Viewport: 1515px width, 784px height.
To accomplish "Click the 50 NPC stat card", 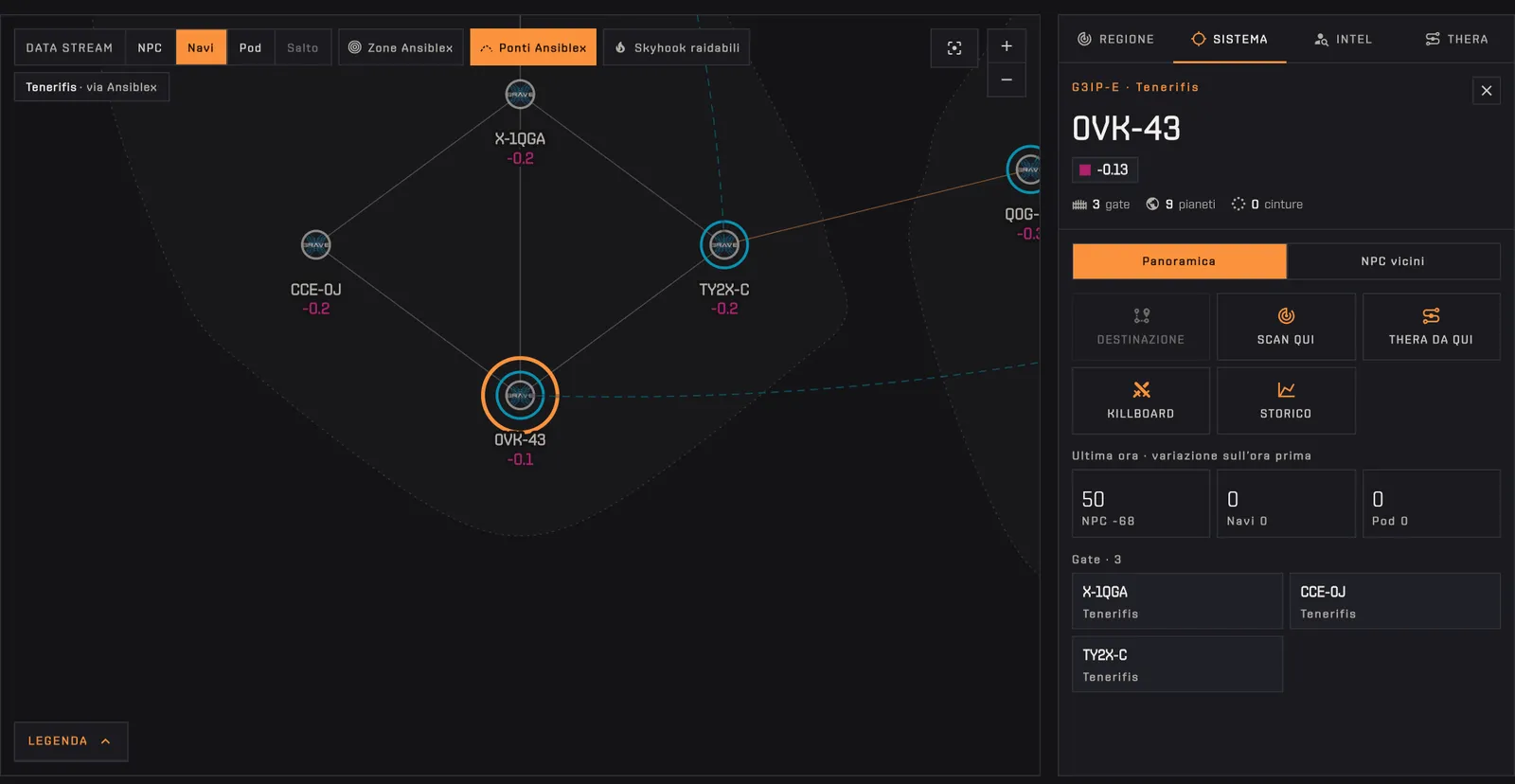I will (1141, 504).
